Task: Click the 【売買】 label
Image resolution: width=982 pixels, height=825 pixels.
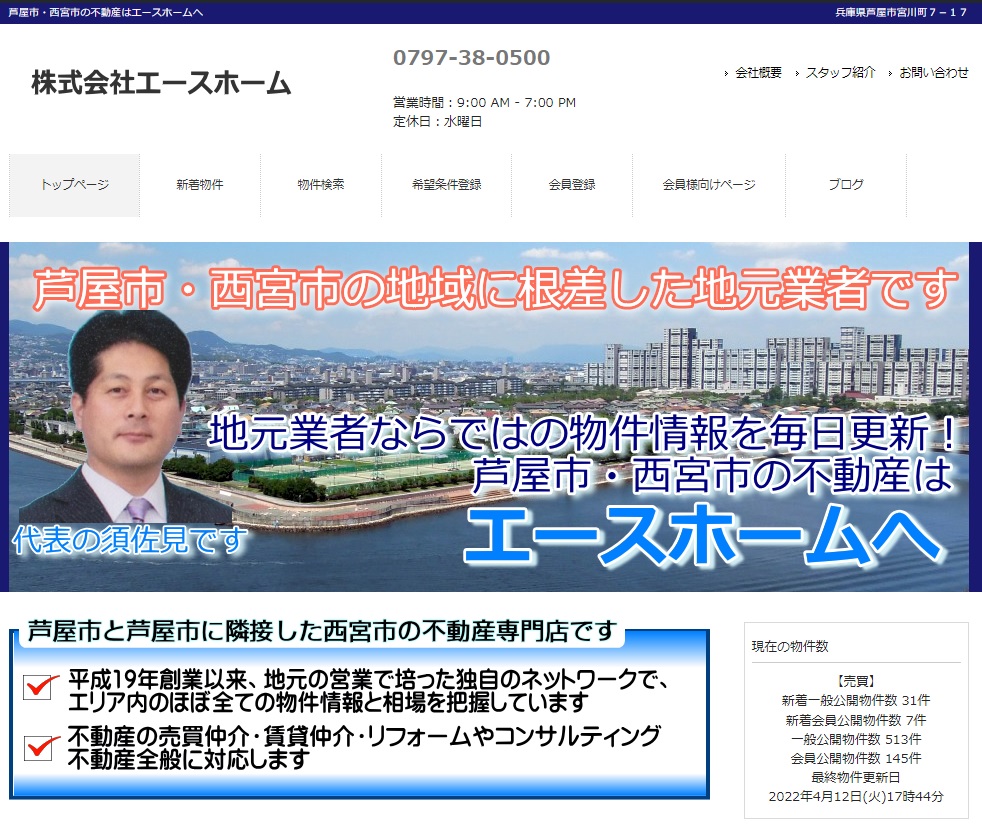Action: (855, 681)
